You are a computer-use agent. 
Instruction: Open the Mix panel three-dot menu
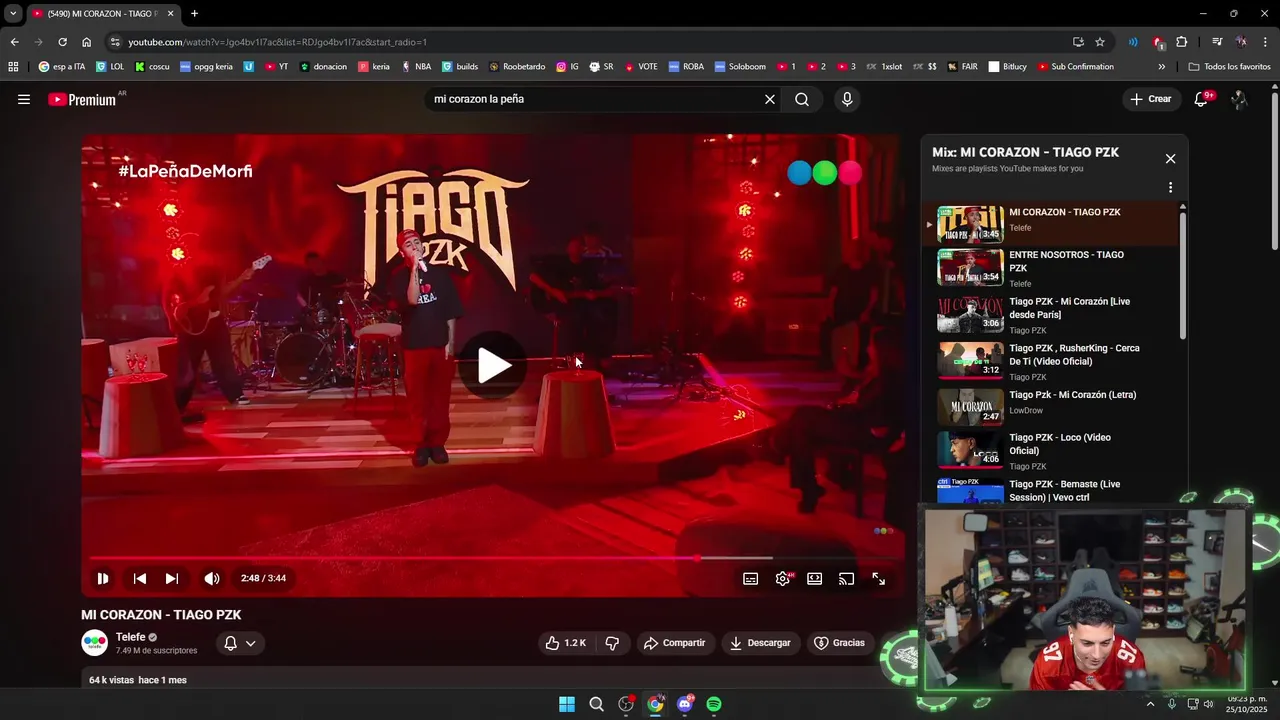tap(1170, 187)
